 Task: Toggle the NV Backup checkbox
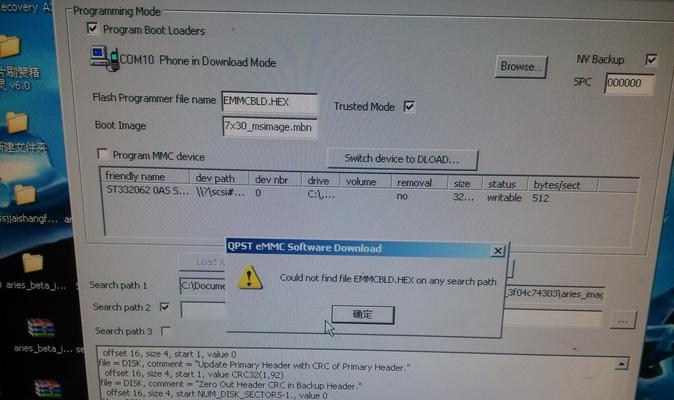(651, 59)
